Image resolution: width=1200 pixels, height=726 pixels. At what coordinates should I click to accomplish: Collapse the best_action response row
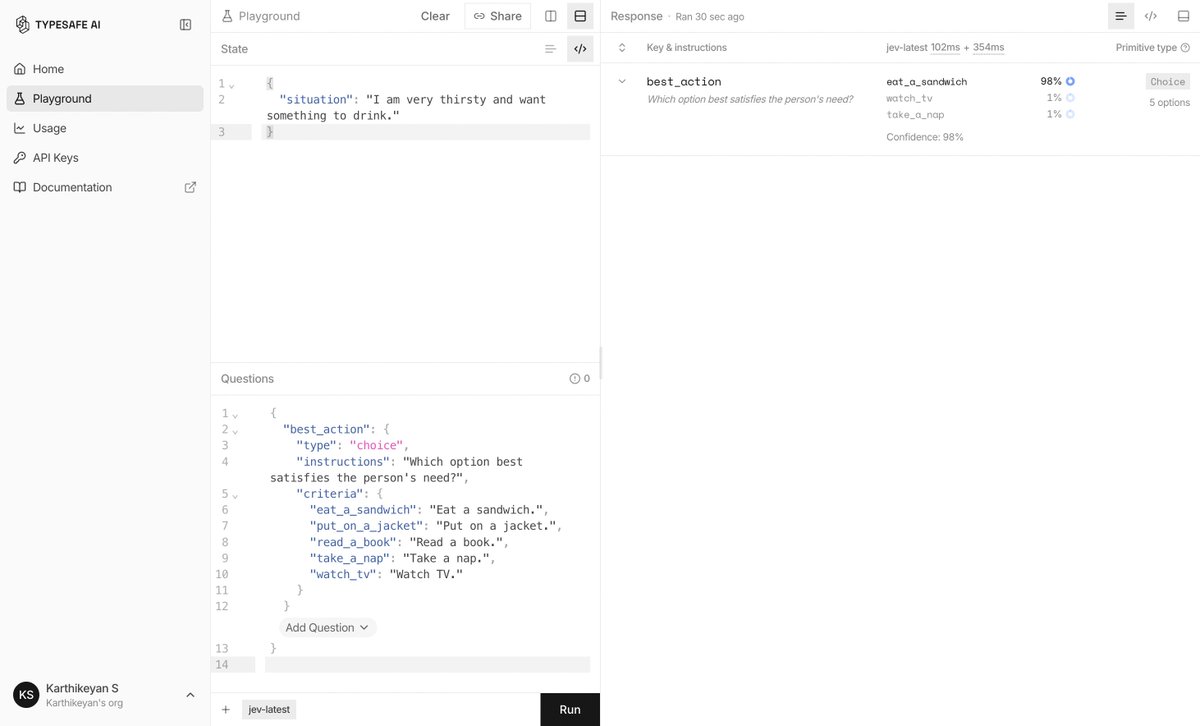pyautogui.click(x=622, y=81)
